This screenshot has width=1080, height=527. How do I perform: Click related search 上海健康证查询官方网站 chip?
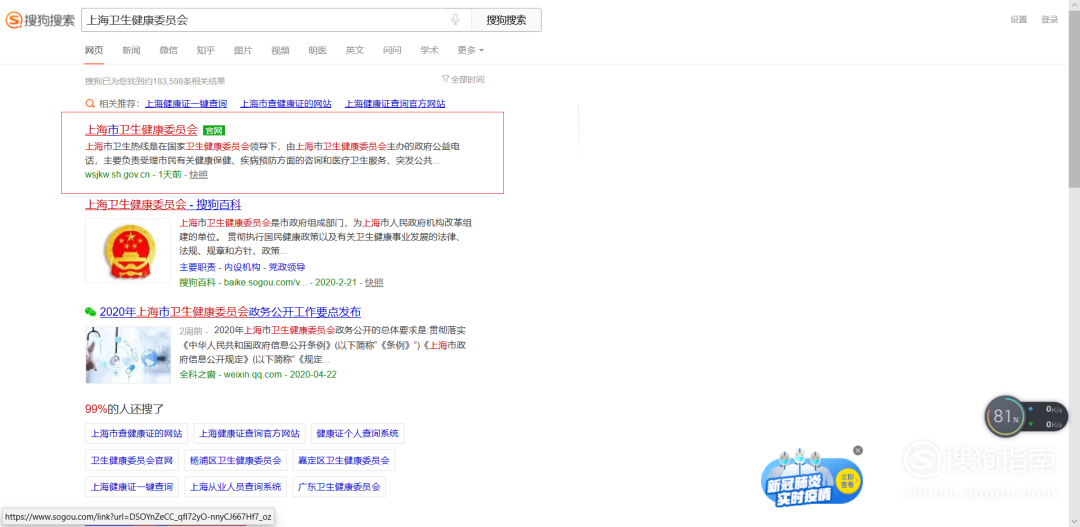pos(249,434)
